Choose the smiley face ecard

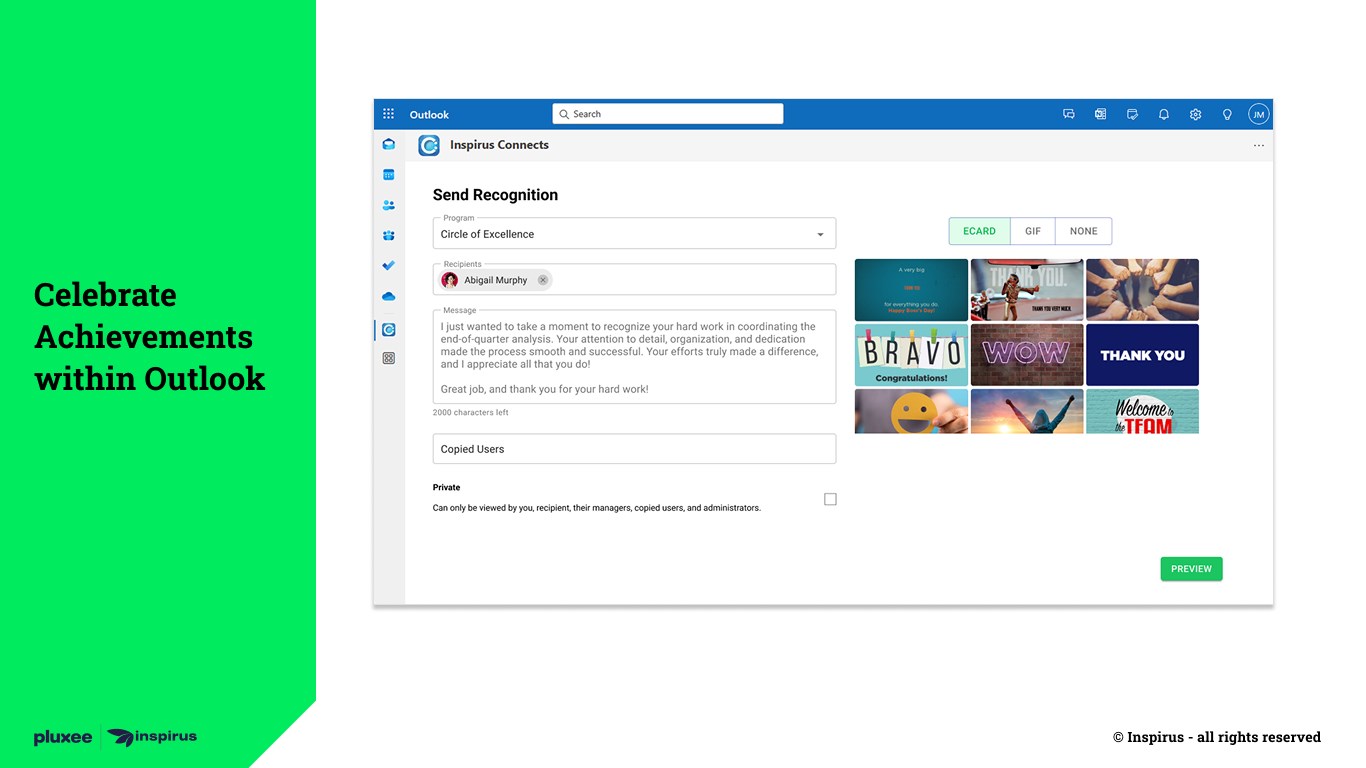[911, 411]
